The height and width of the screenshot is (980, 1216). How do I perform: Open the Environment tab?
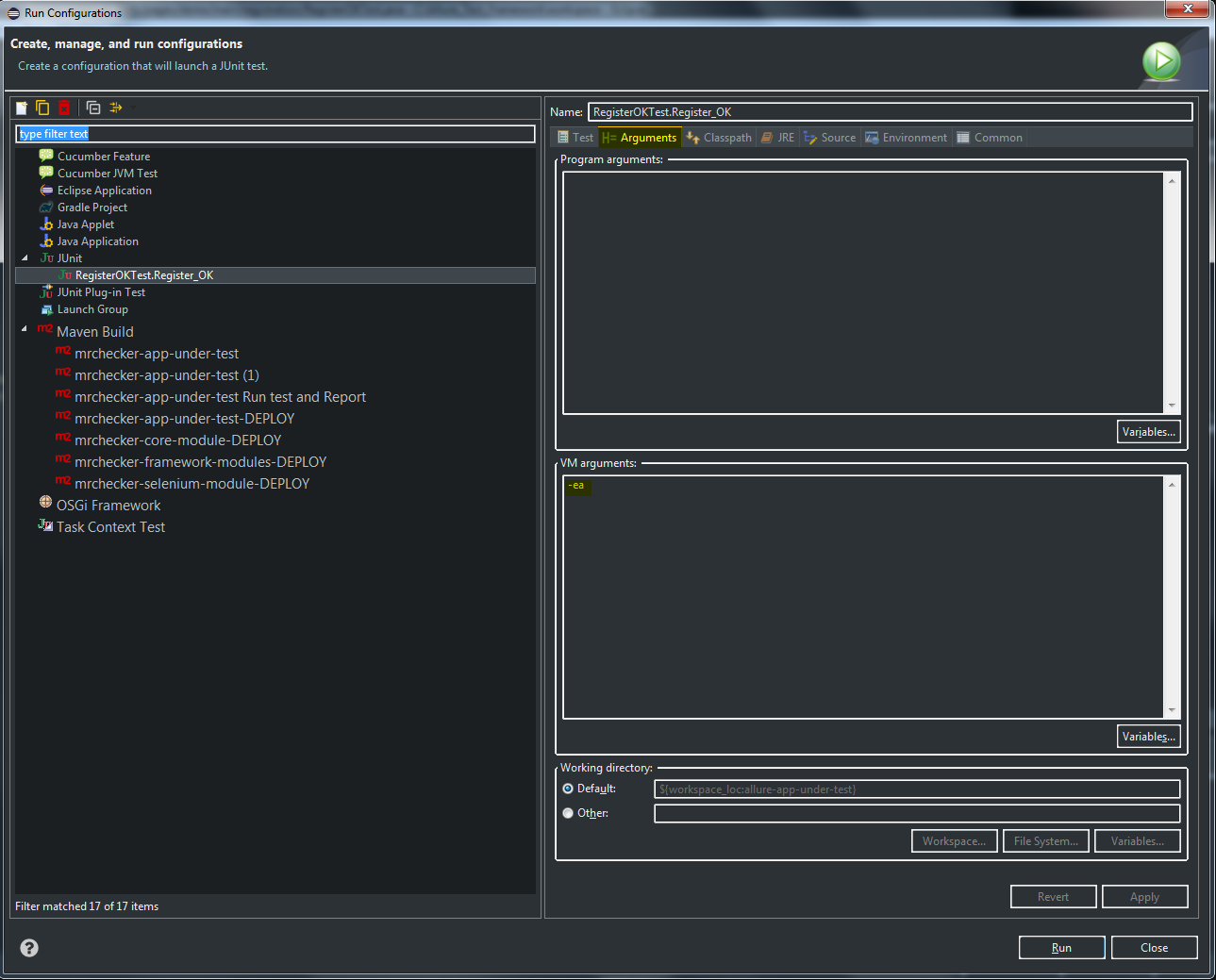click(x=906, y=138)
